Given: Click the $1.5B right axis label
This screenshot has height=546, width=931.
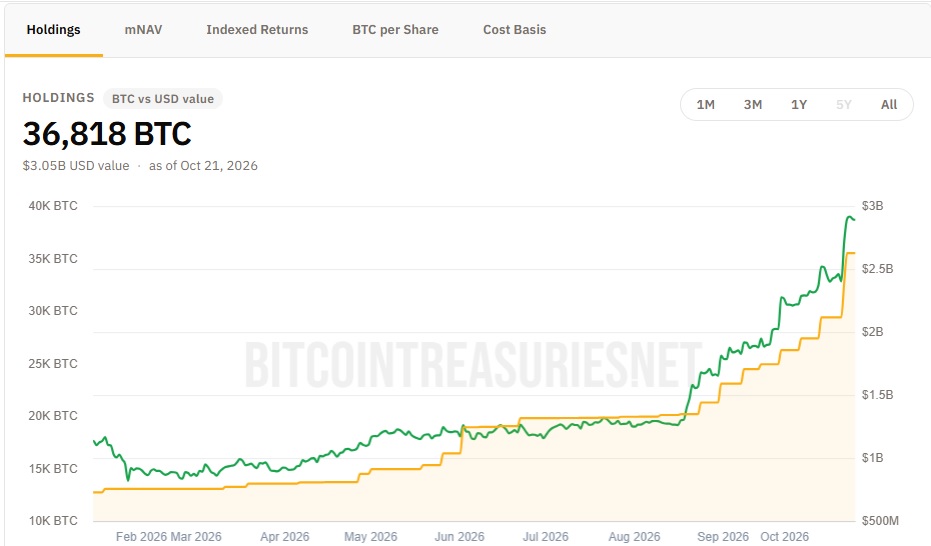Looking at the screenshot, I should click(878, 395).
